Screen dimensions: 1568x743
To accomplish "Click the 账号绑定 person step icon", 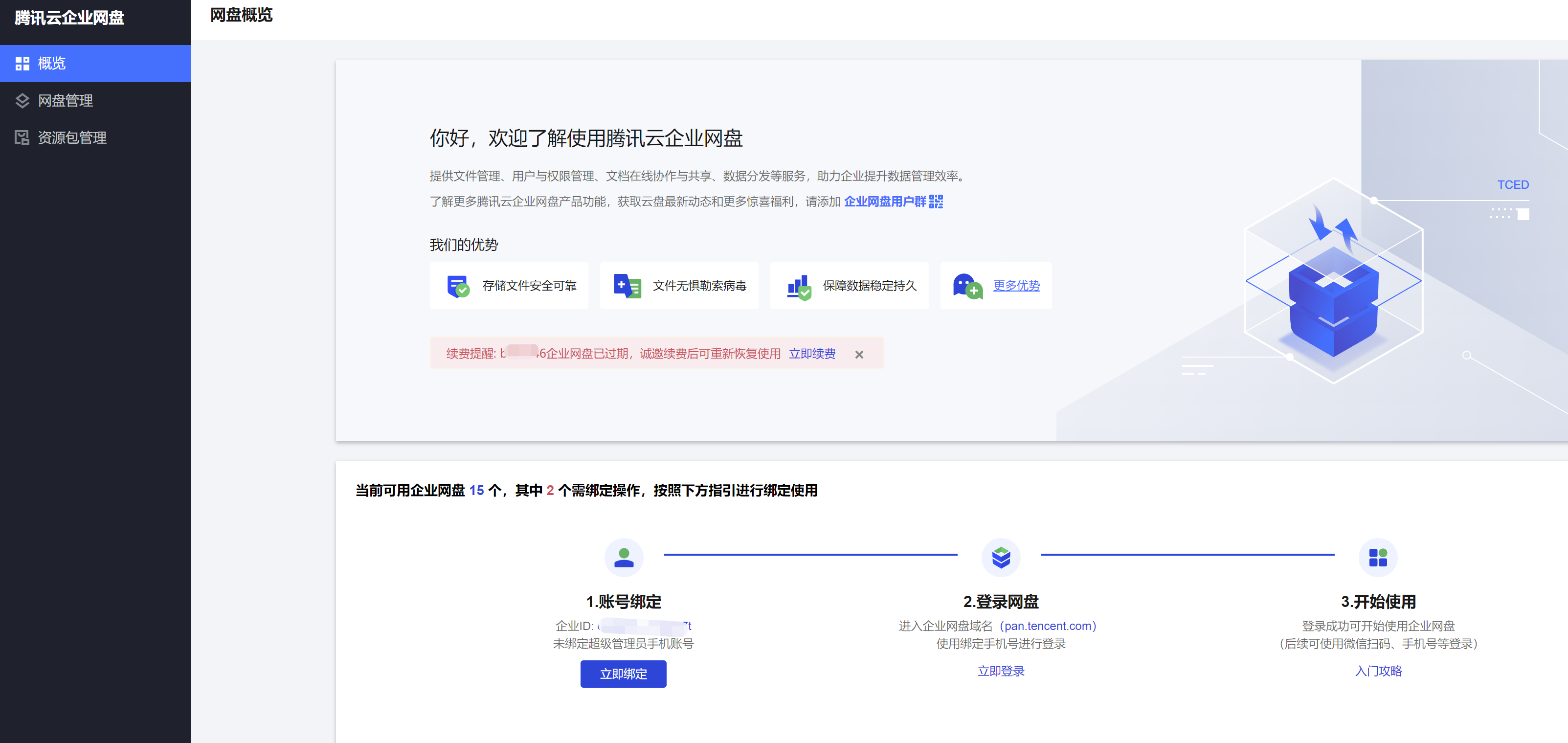I will [x=623, y=557].
